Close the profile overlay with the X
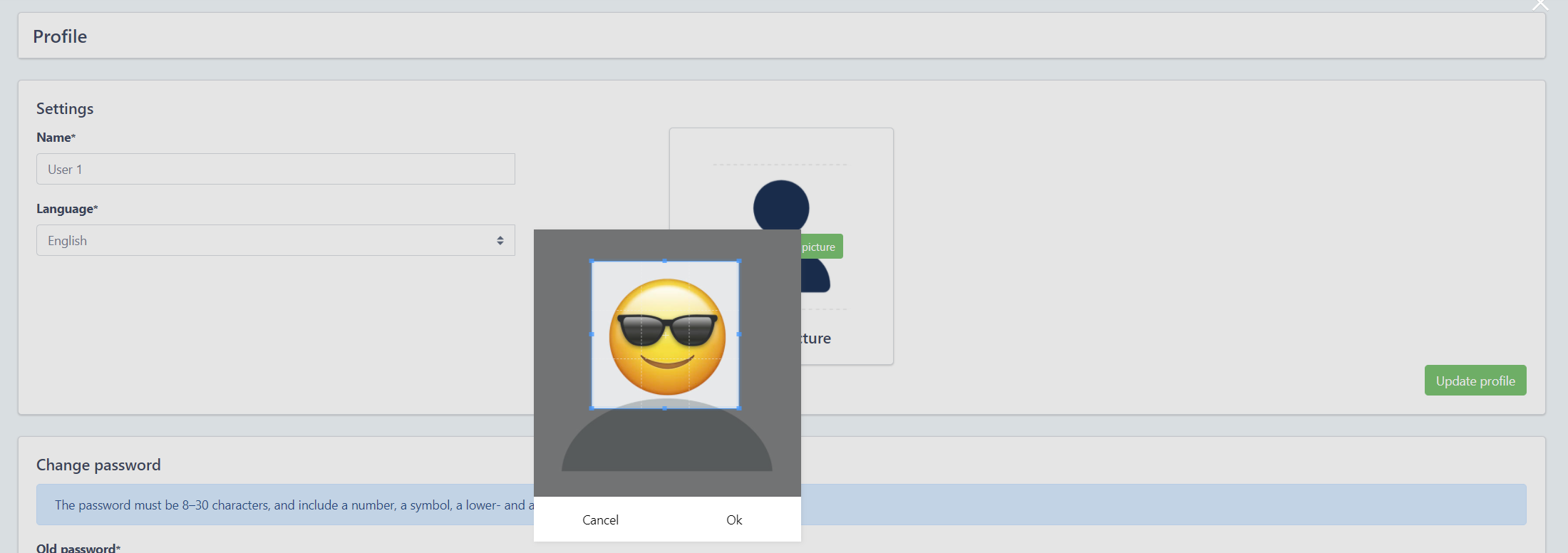Screen dimensions: 1568x553 (1540, 4)
